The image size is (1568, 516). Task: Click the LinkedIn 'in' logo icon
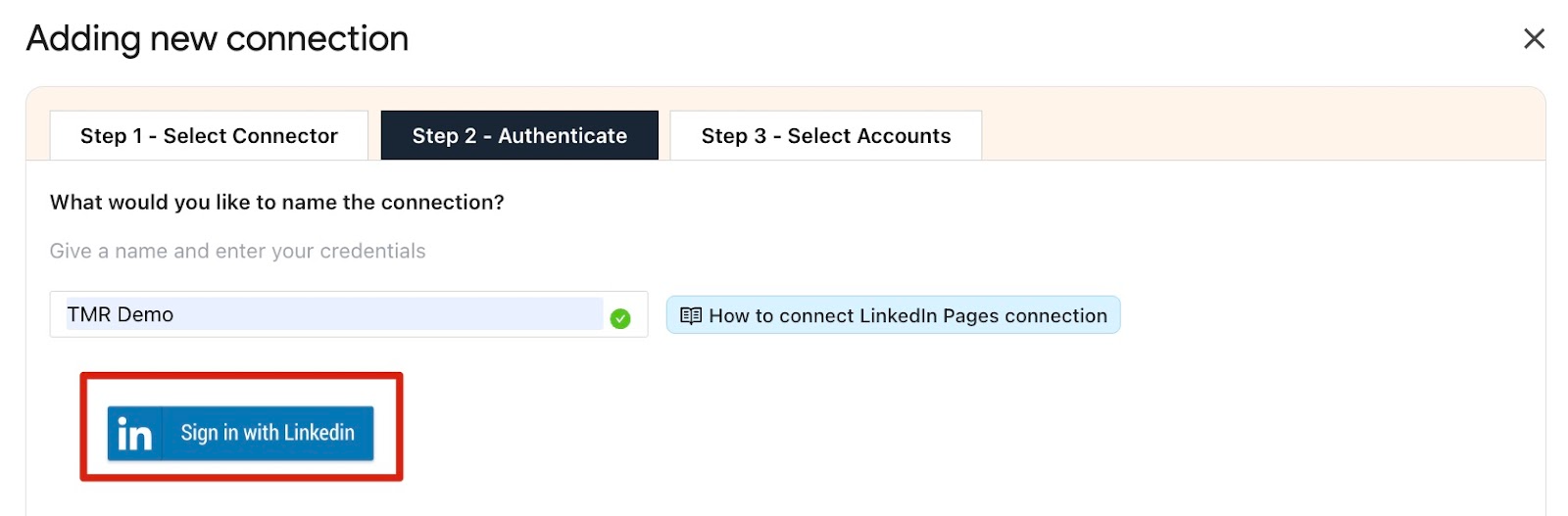134,434
